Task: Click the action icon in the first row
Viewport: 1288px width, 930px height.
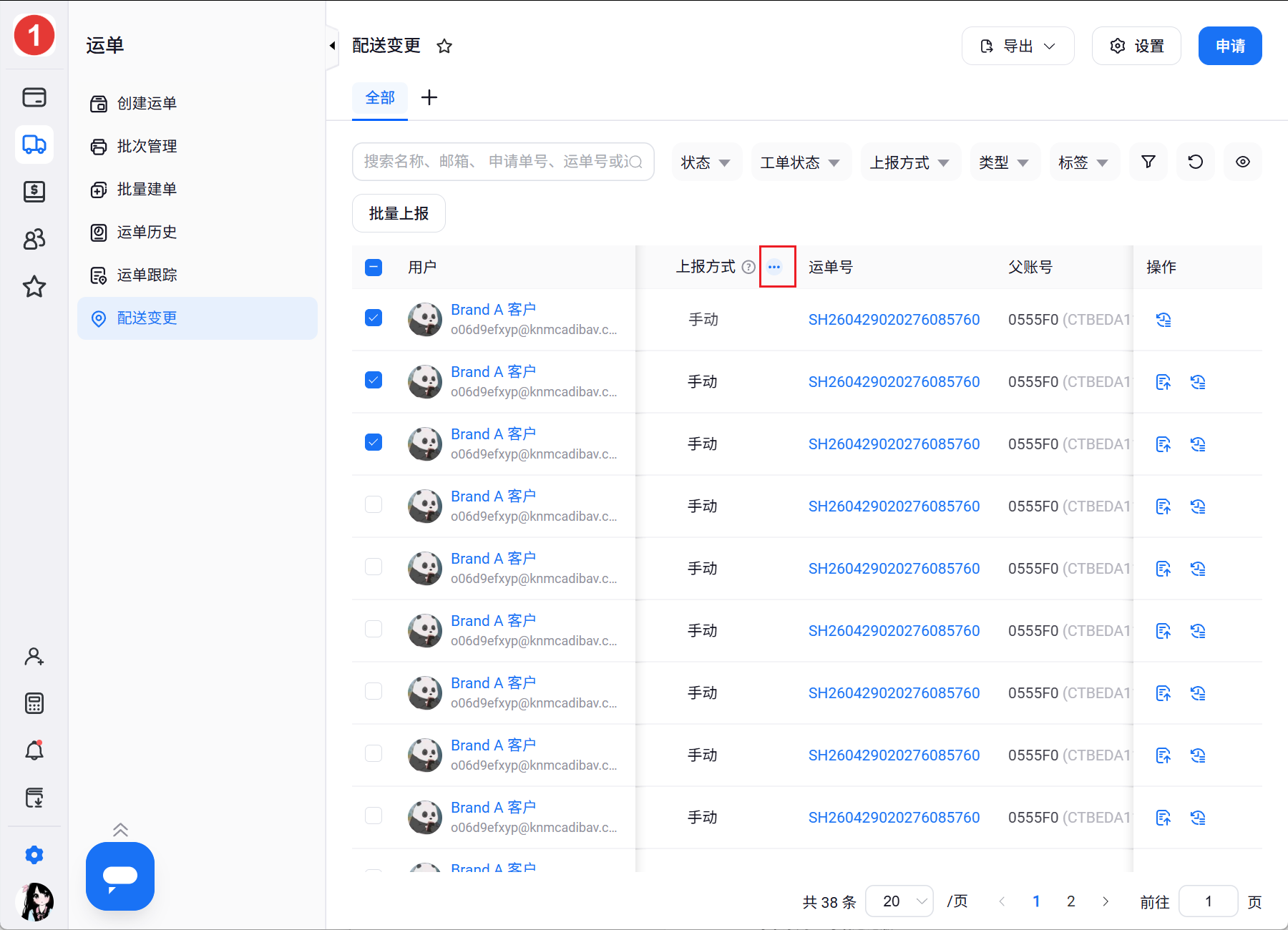Action: (1163, 320)
